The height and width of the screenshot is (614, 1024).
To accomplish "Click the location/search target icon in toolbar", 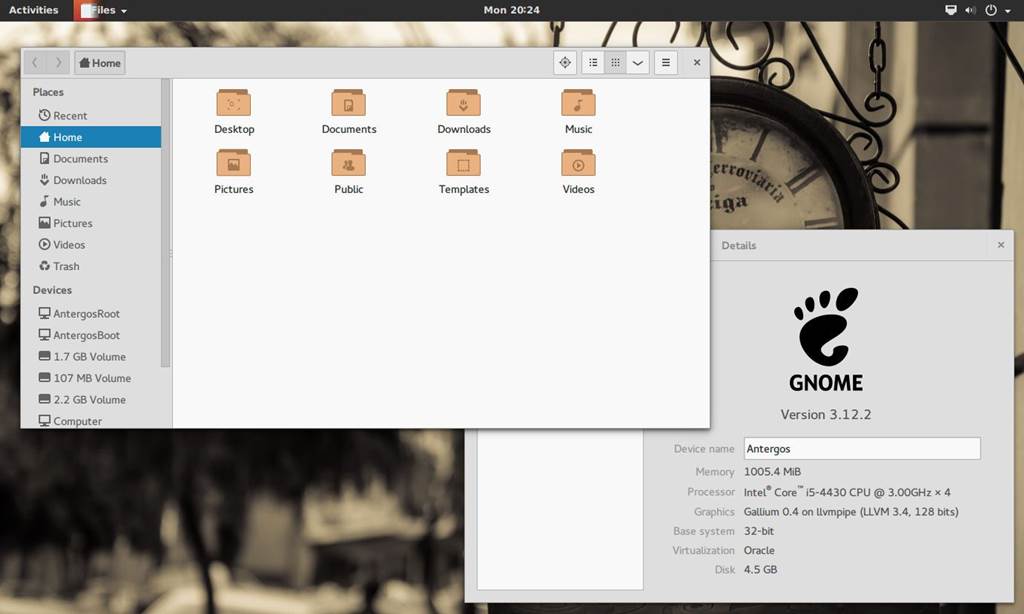I will (x=565, y=63).
